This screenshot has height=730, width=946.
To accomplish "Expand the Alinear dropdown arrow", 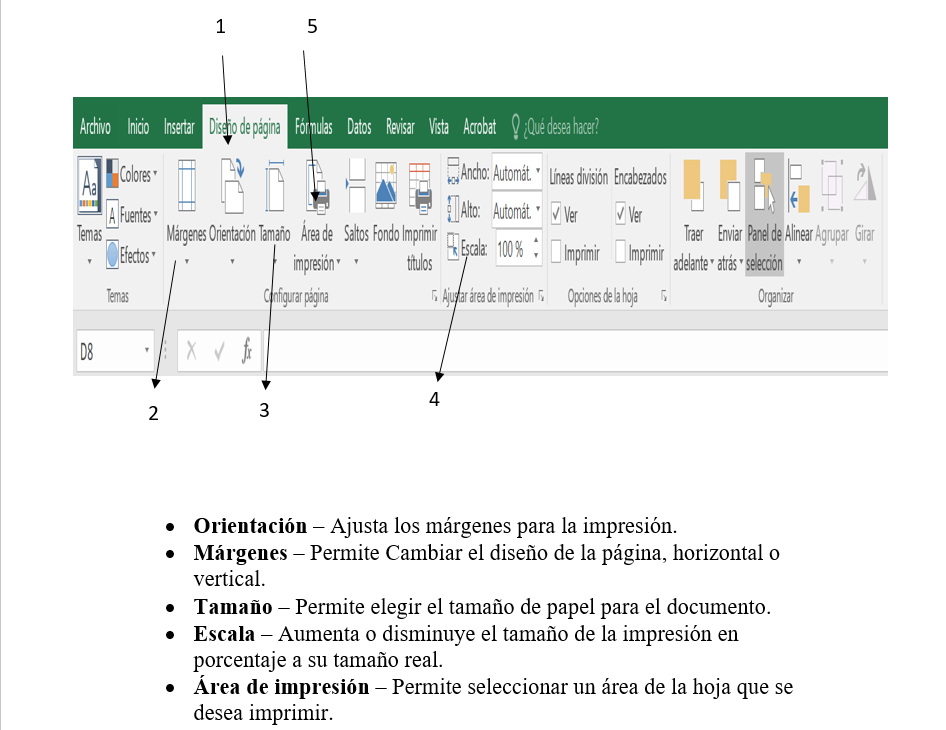I will (799, 262).
